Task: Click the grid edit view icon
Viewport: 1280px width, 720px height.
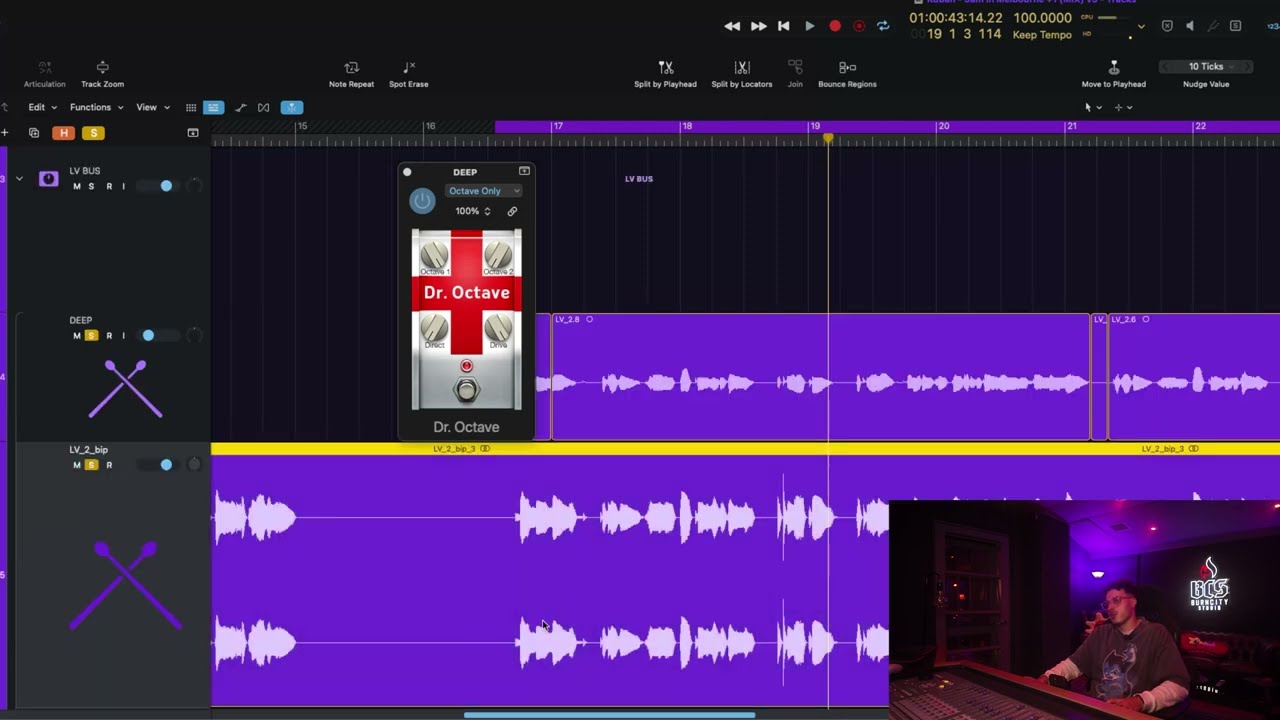Action: 191,107
